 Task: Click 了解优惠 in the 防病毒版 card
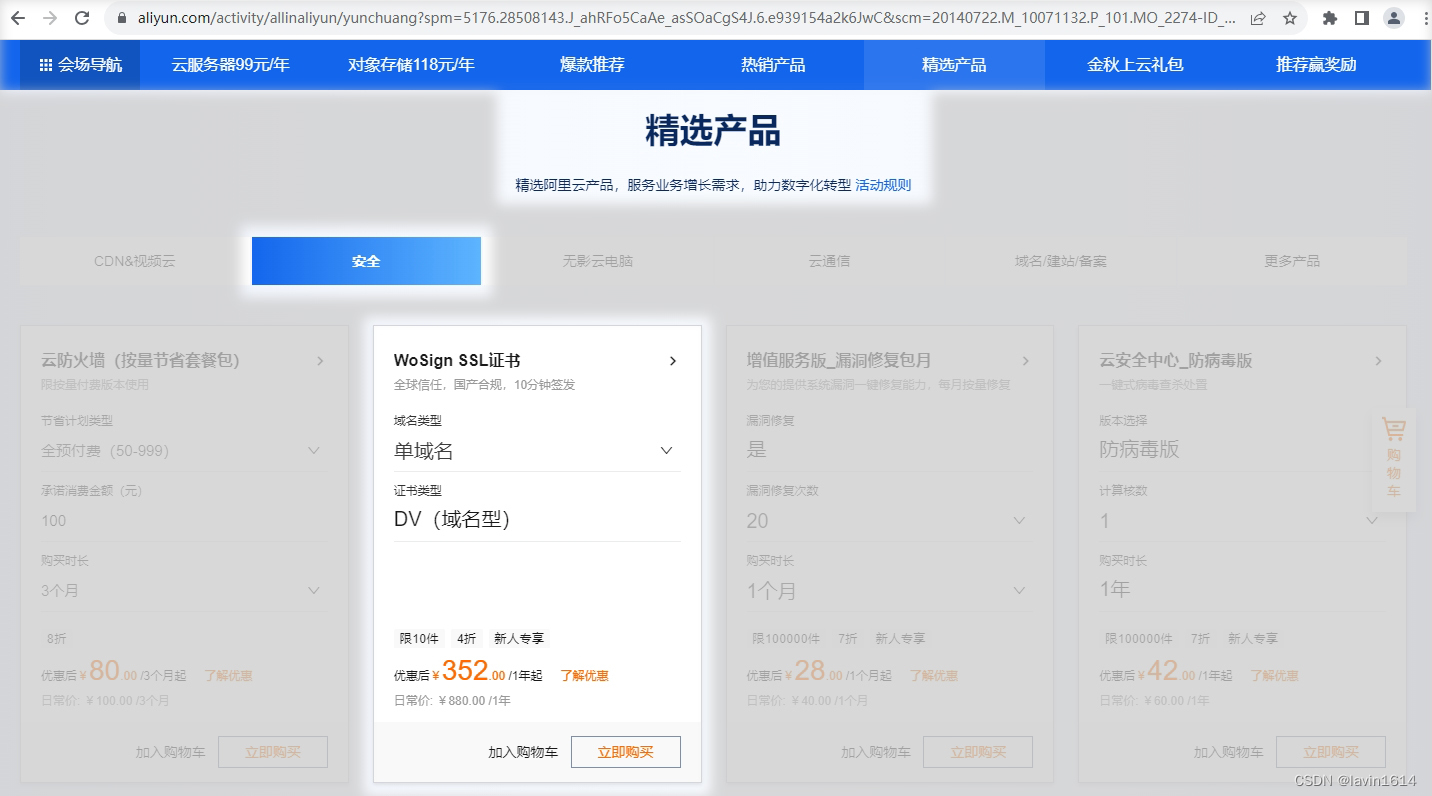1275,676
